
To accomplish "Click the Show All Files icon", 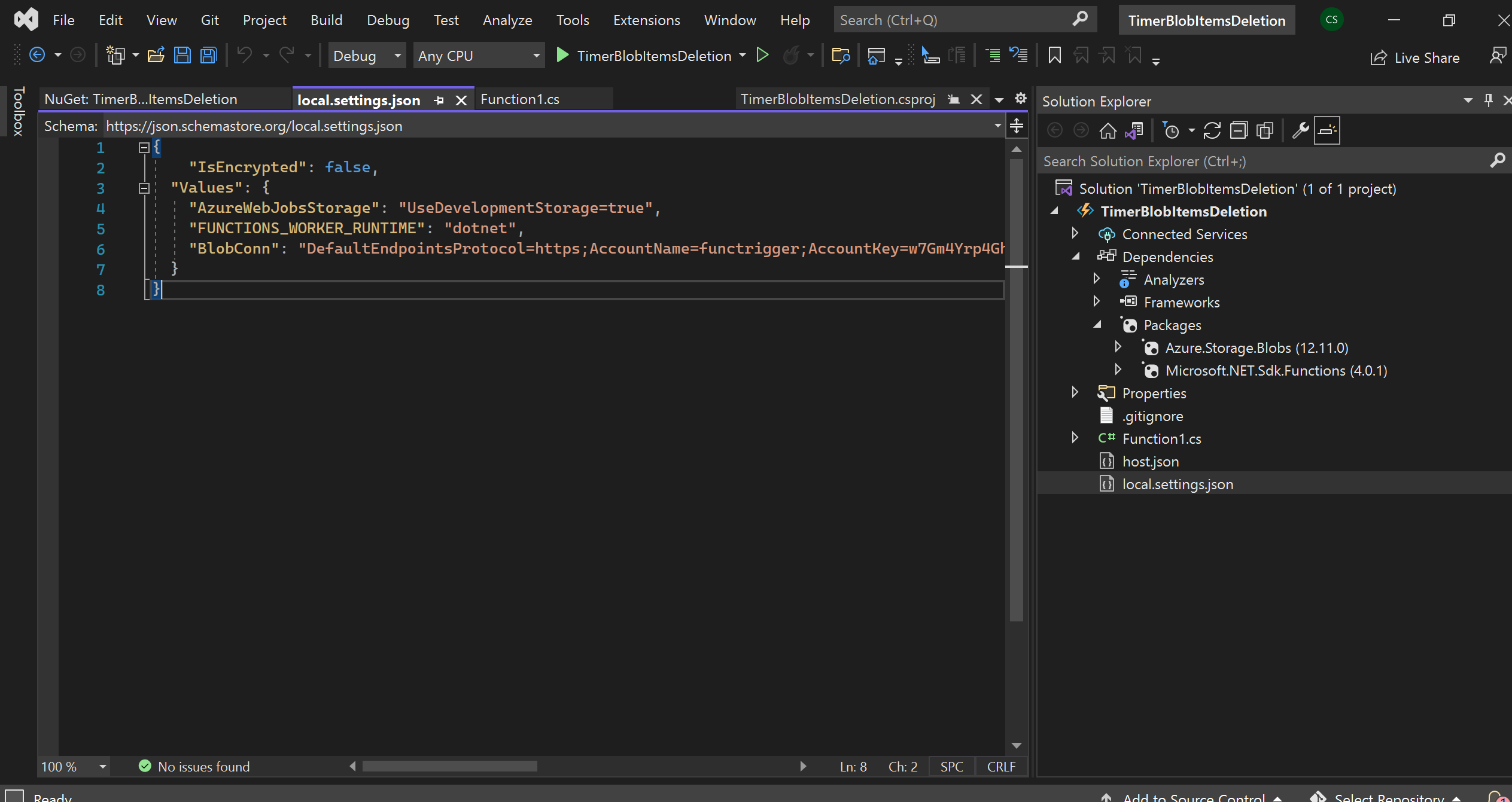I will (1265, 130).
